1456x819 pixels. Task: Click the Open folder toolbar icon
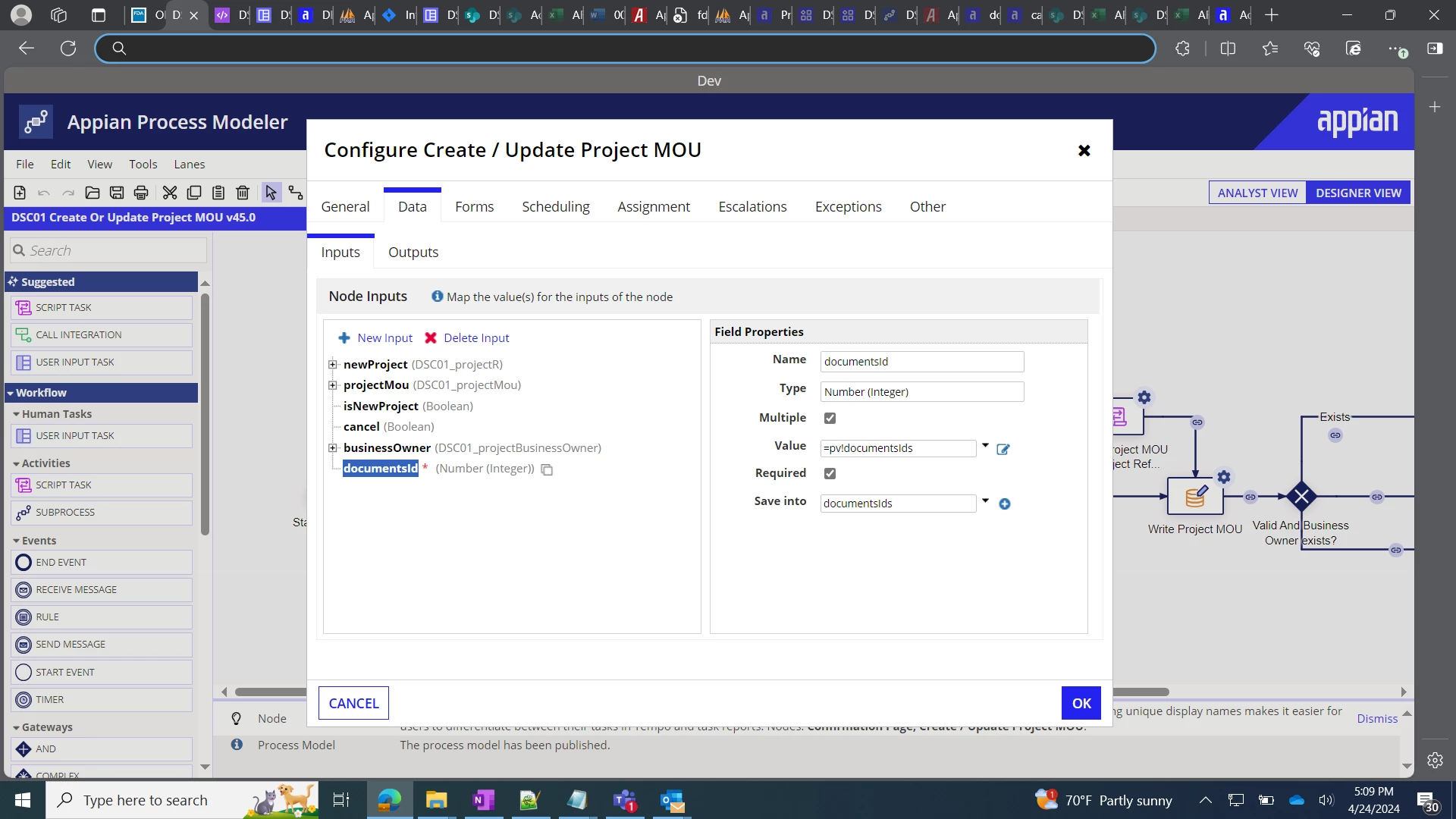click(93, 193)
